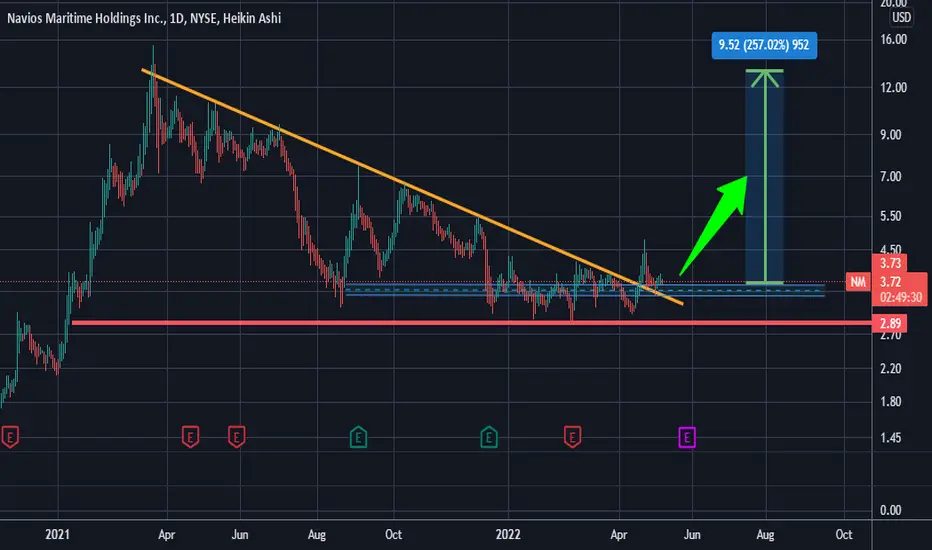Viewport: 932px width, 550px height.
Task: Click the Aug label in 2022
Action: [765, 535]
